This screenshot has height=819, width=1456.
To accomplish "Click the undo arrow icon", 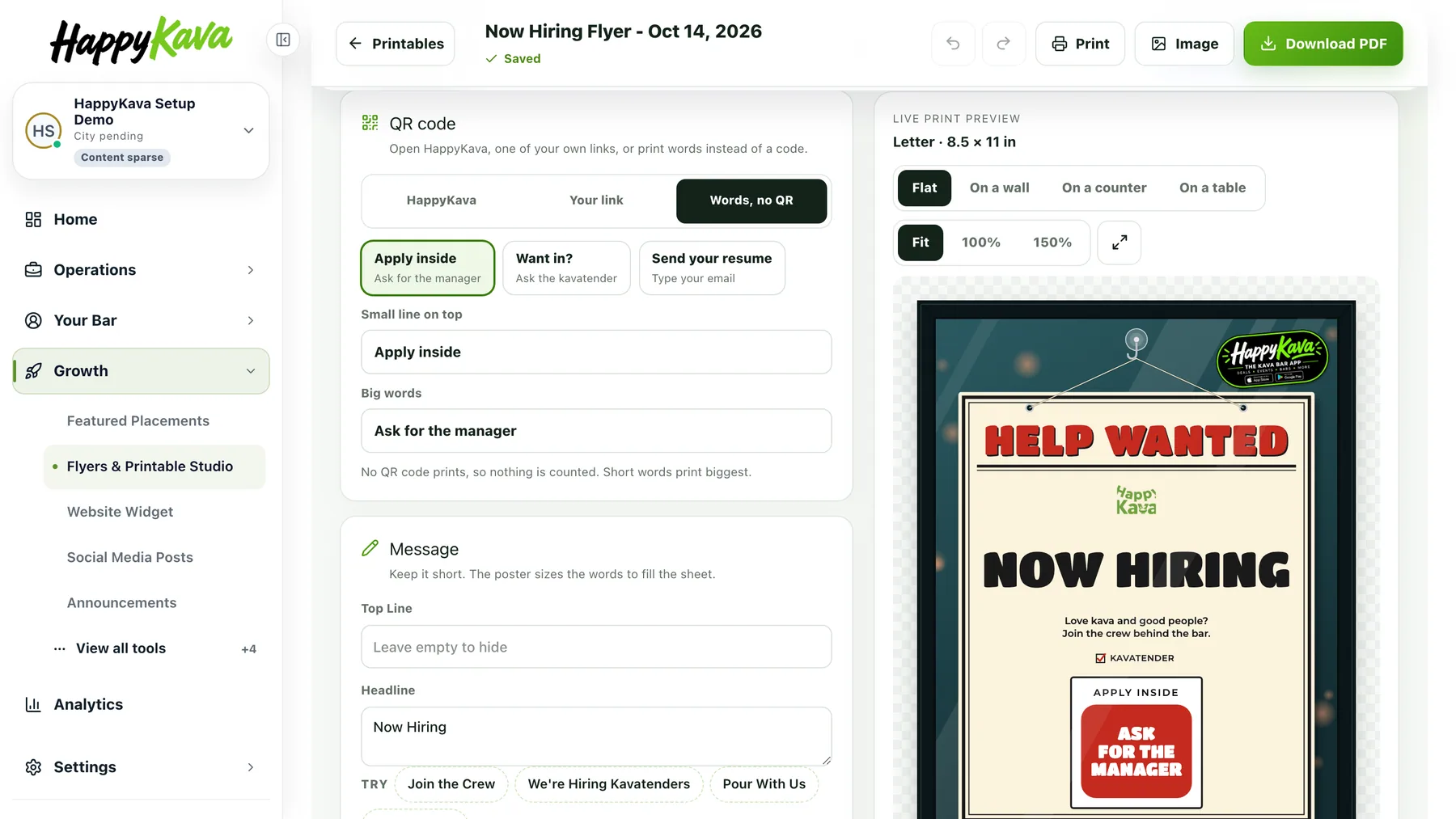I will 953,44.
